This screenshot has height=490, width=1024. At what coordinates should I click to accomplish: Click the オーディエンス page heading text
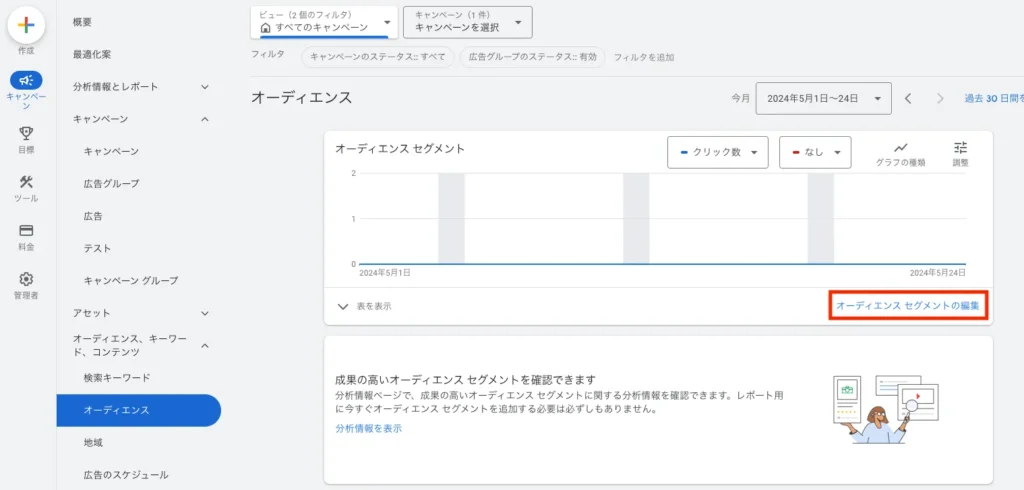coord(302,98)
